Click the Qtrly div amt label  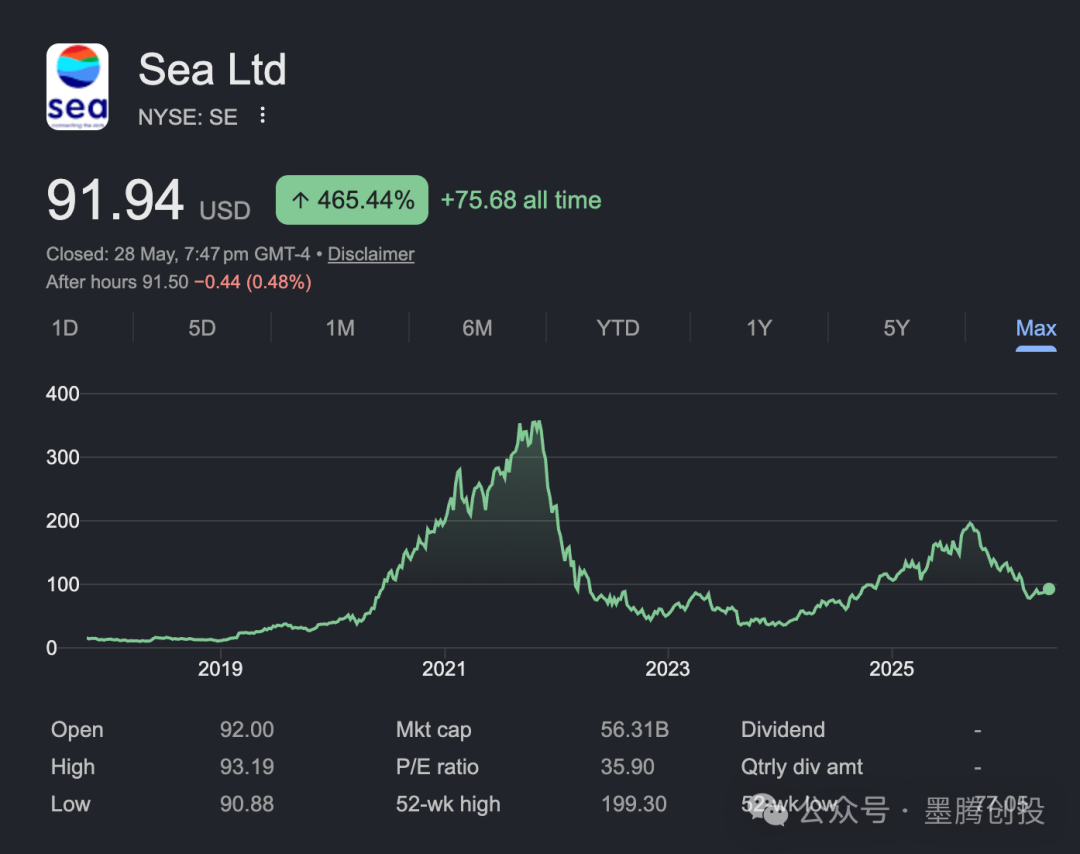[802, 767]
